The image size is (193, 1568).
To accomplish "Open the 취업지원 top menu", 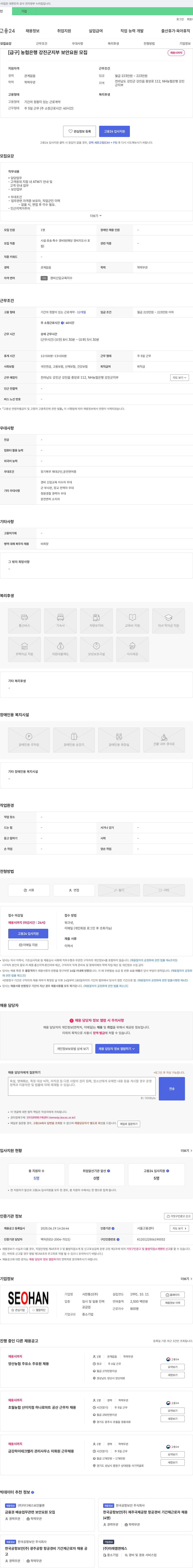I will pyautogui.click(x=64, y=31).
